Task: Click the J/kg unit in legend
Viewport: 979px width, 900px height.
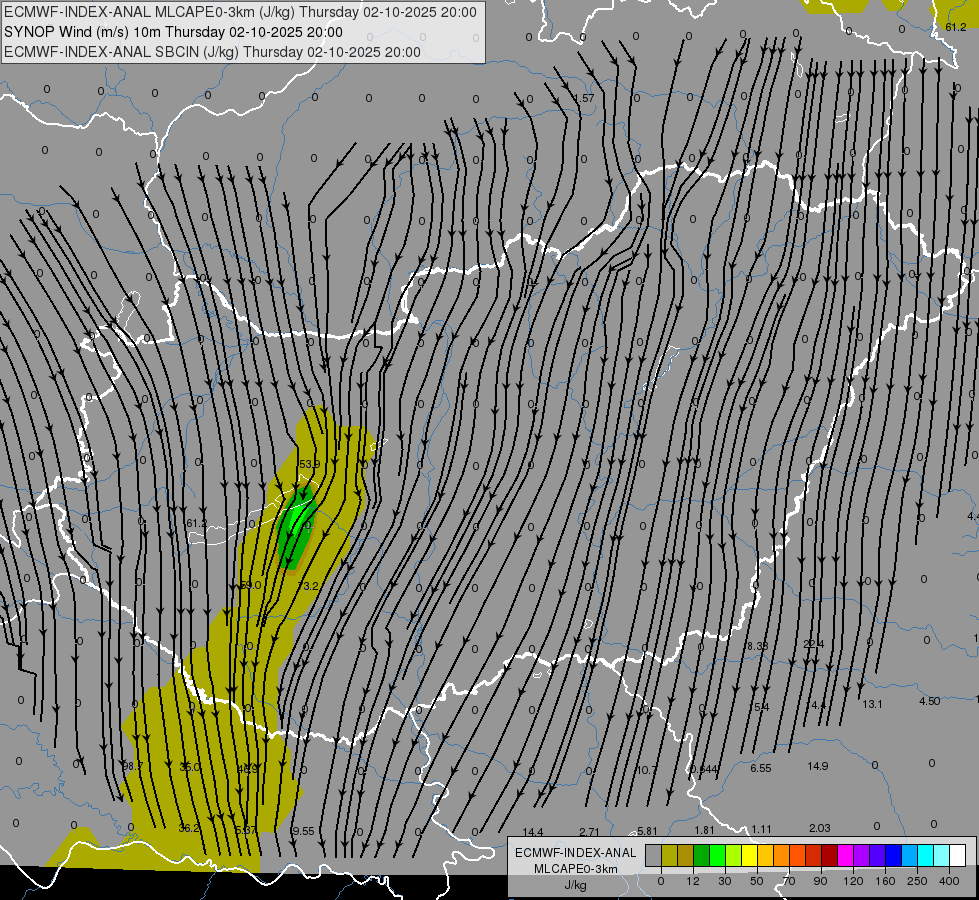Action: [576, 885]
